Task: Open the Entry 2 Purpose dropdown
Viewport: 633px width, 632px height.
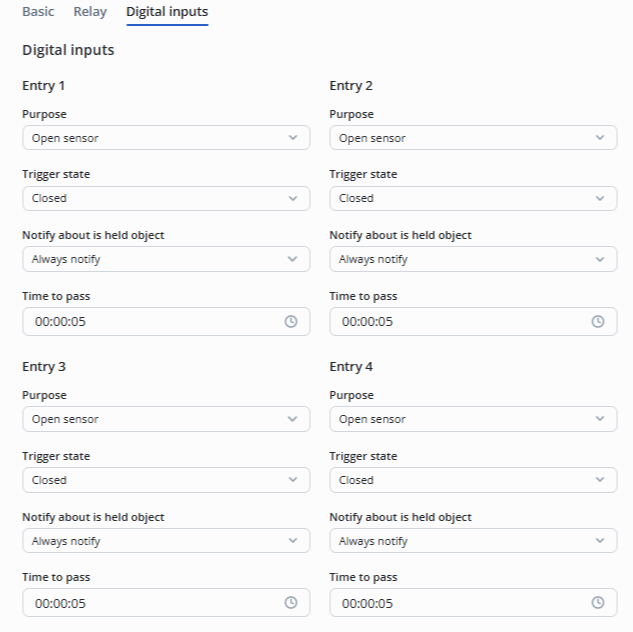Action: [473, 138]
